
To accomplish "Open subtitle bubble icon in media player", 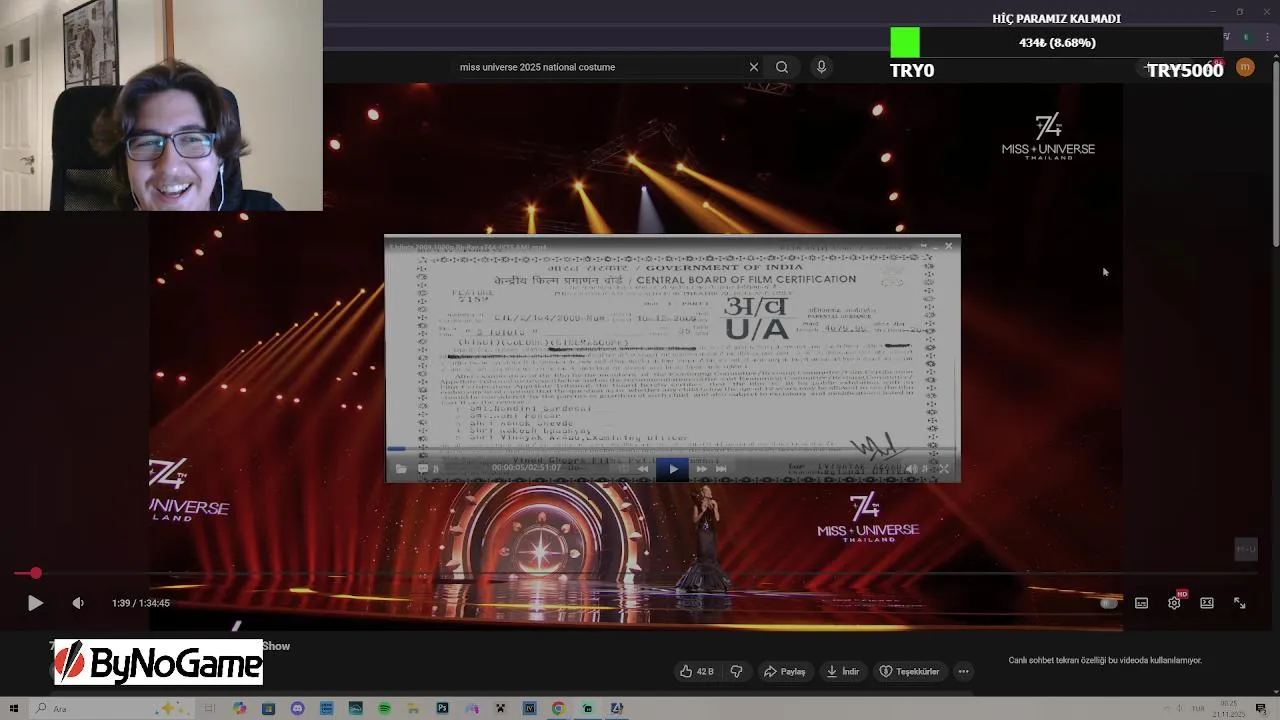I will pyautogui.click(x=422, y=469).
